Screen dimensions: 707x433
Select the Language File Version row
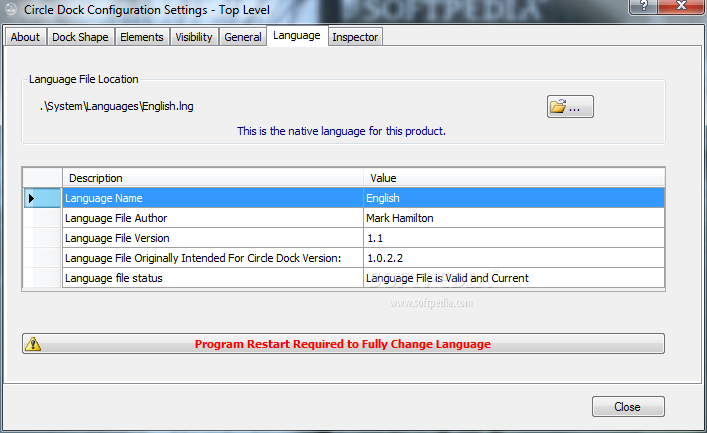[x=344, y=238]
